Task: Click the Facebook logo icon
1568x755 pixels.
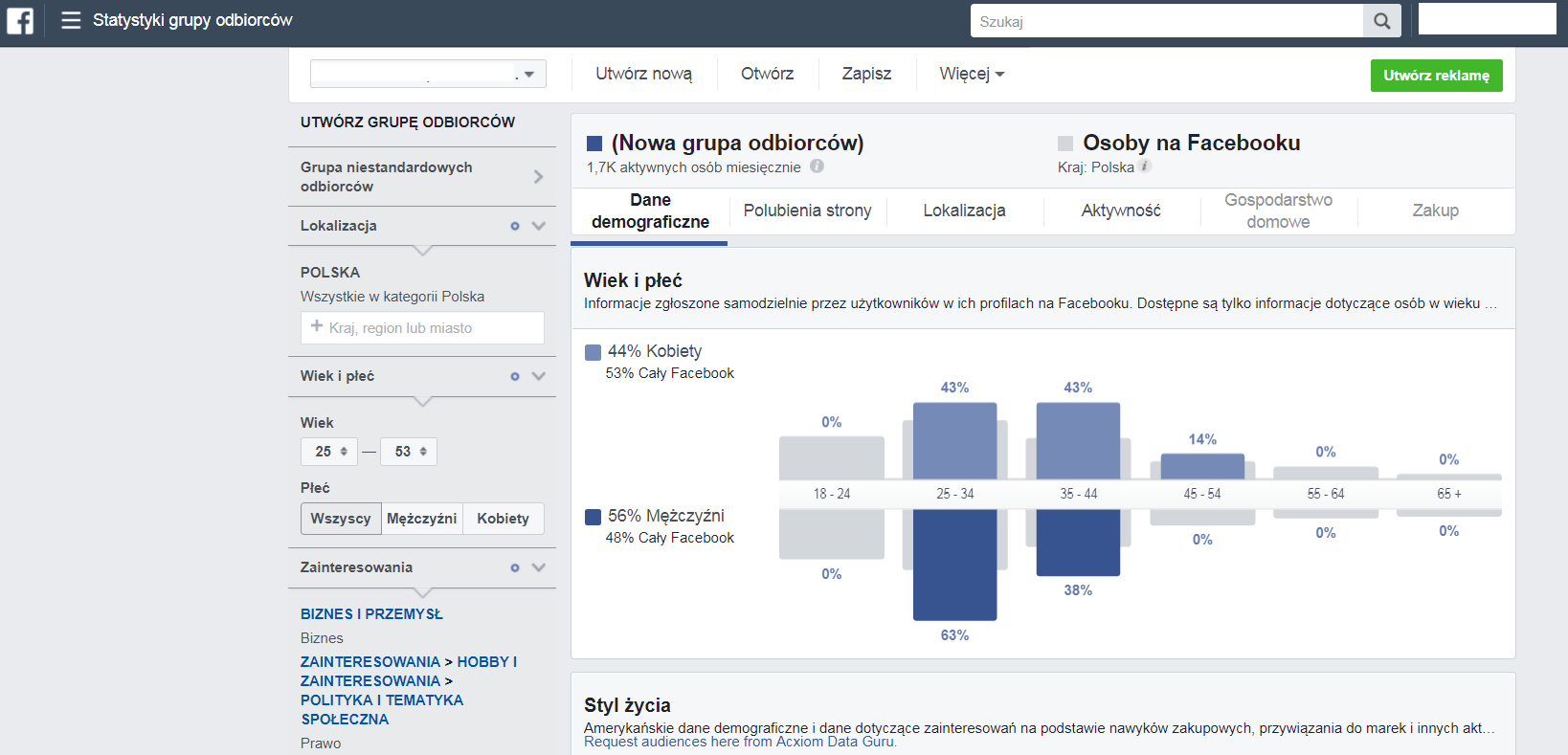Action: click(x=20, y=20)
